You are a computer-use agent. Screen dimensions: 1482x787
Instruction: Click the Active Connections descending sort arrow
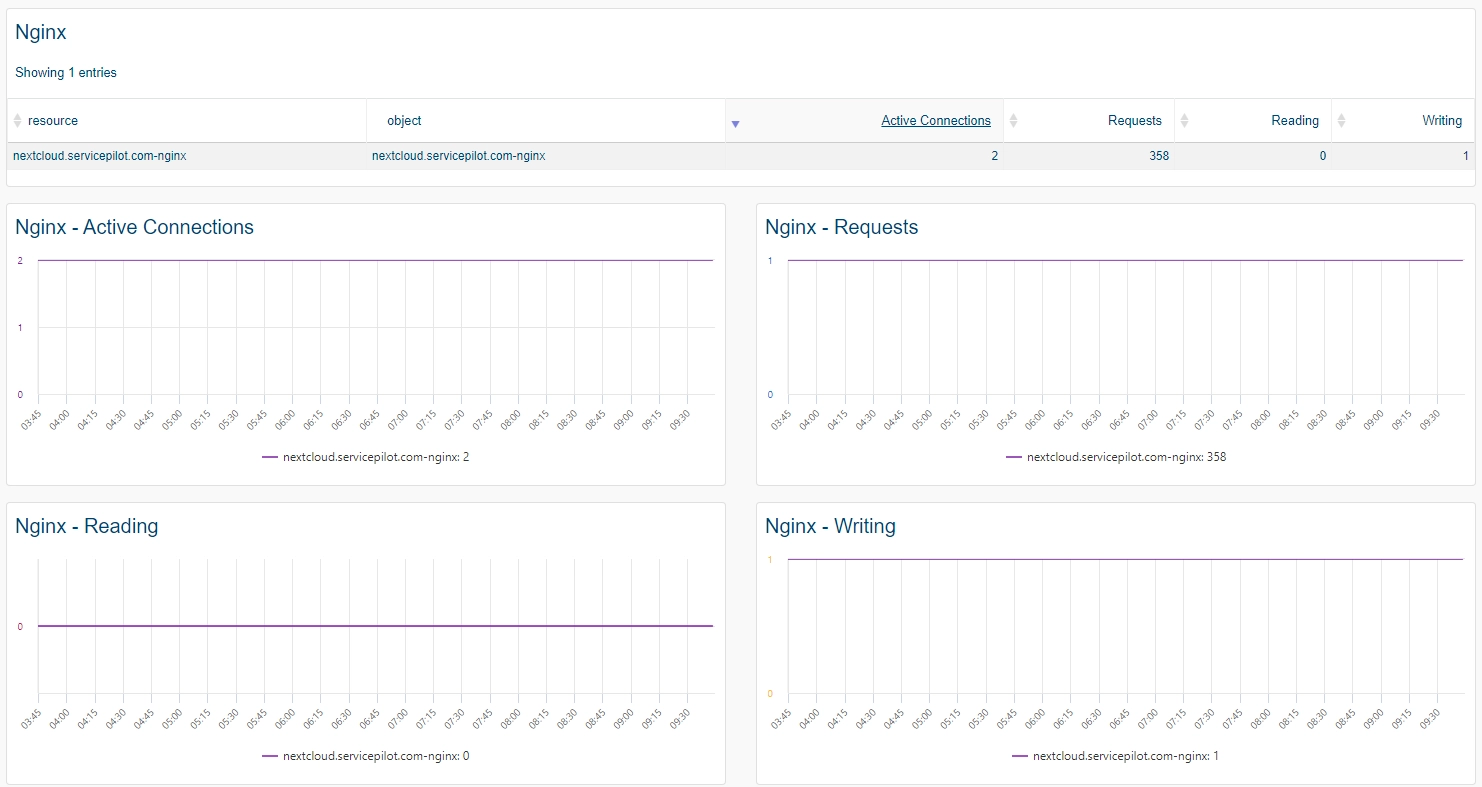point(735,124)
